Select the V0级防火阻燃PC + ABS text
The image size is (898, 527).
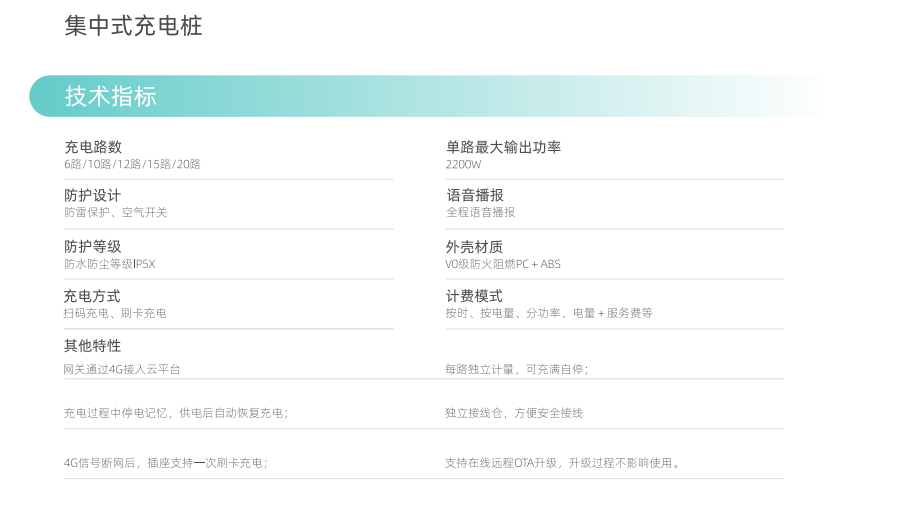[503, 264]
